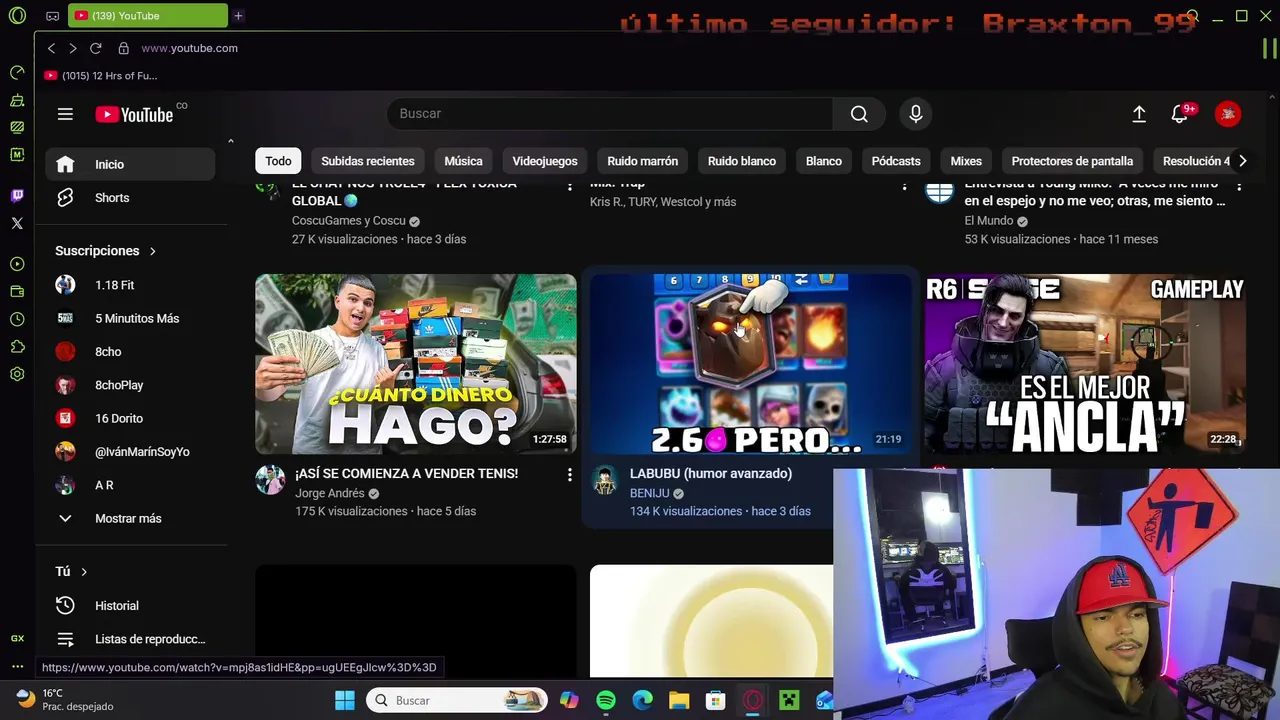
Task: Open the wallet icon in Opera sidebar
Action: click(17, 292)
